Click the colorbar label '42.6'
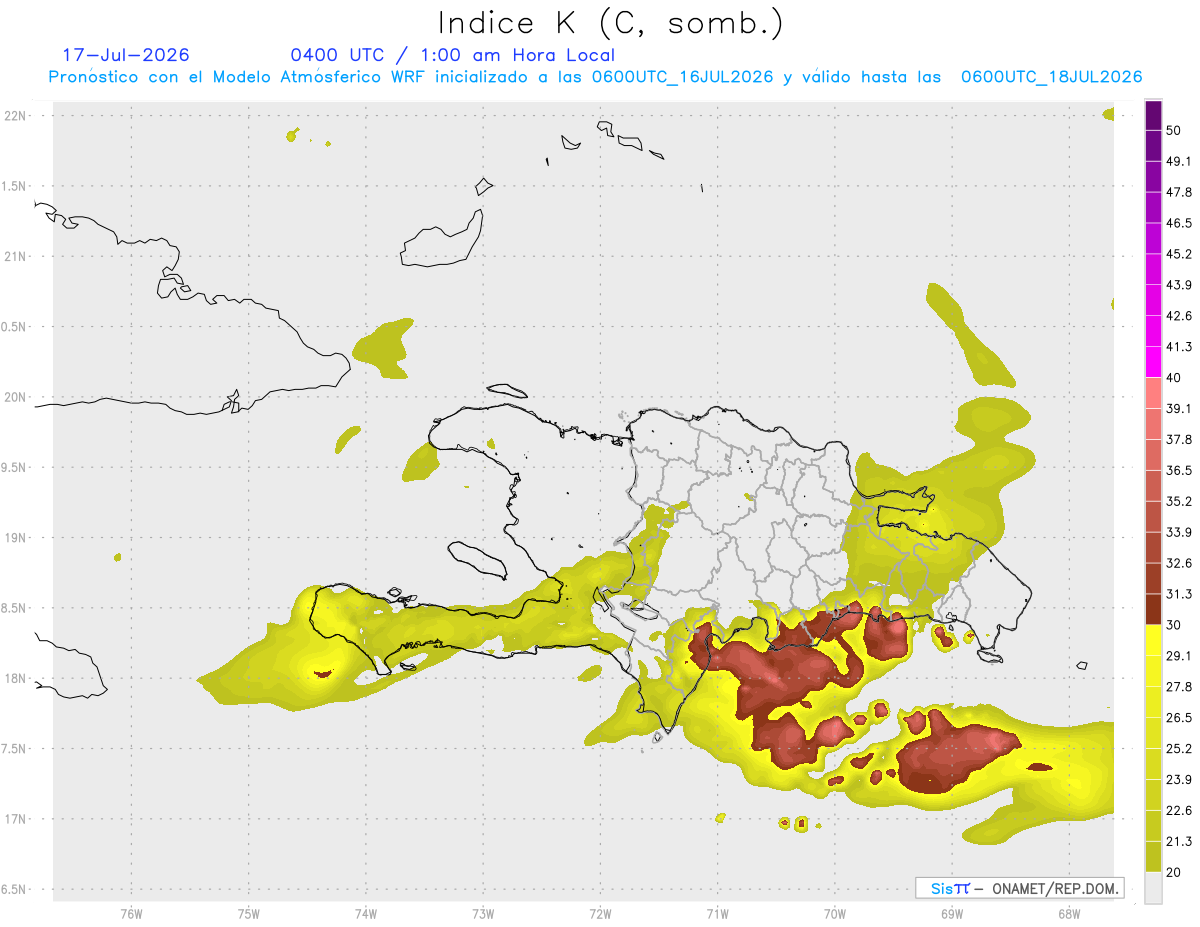 pyautogui.click(x=1179, y=317)
